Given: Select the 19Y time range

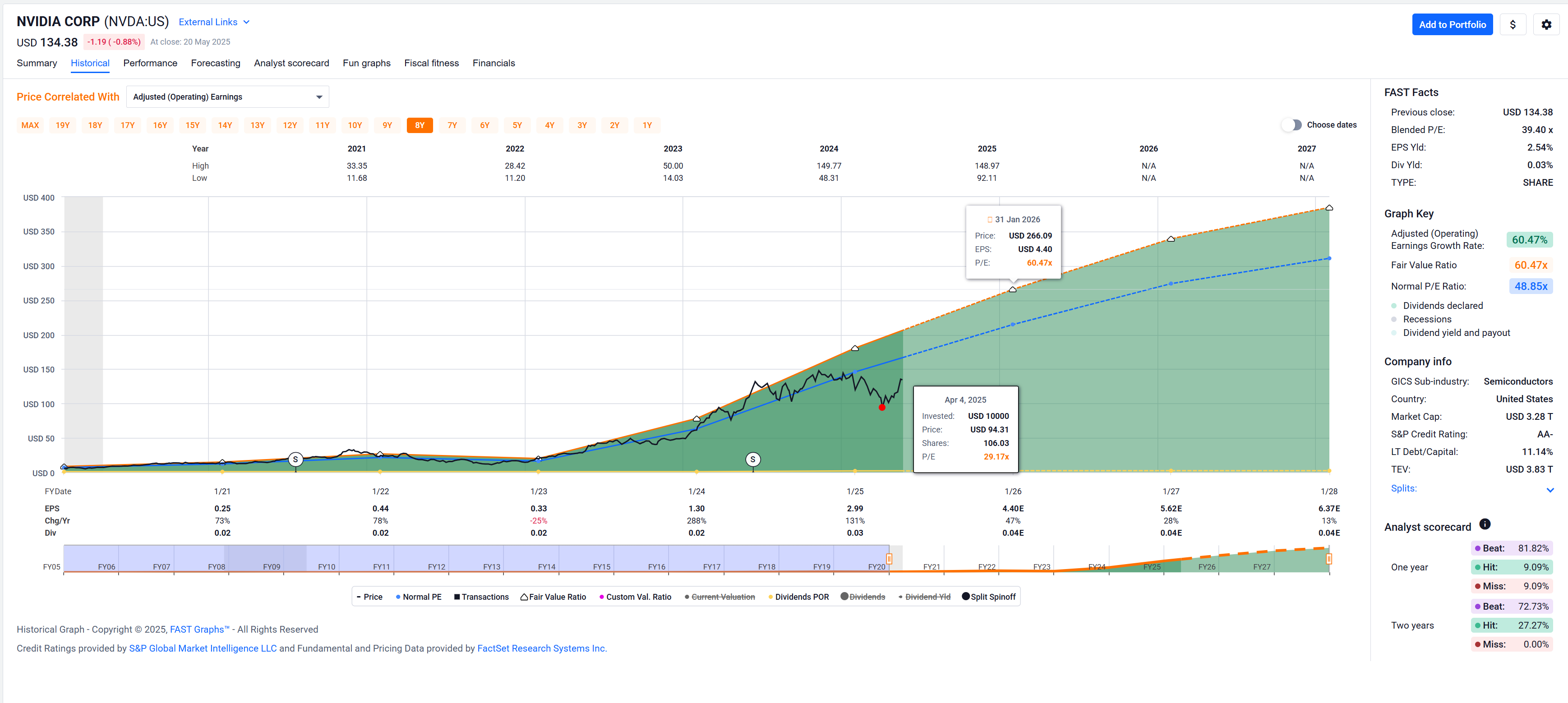Looking at the screenshot, I should (63, 125).
